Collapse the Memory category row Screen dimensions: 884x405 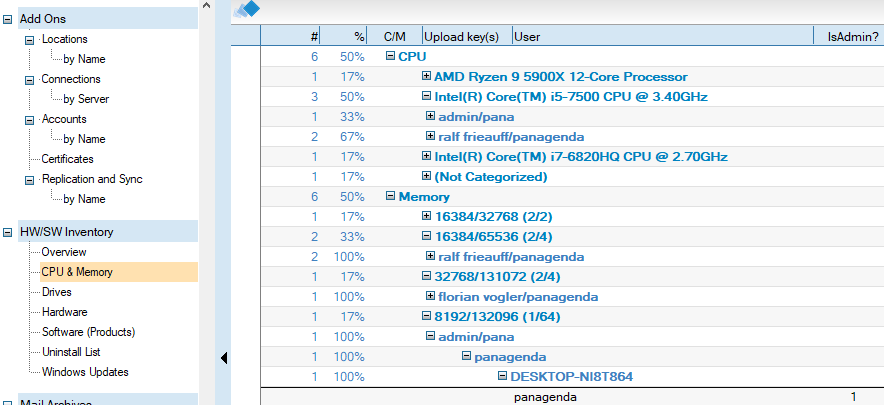tap(390, 196)
